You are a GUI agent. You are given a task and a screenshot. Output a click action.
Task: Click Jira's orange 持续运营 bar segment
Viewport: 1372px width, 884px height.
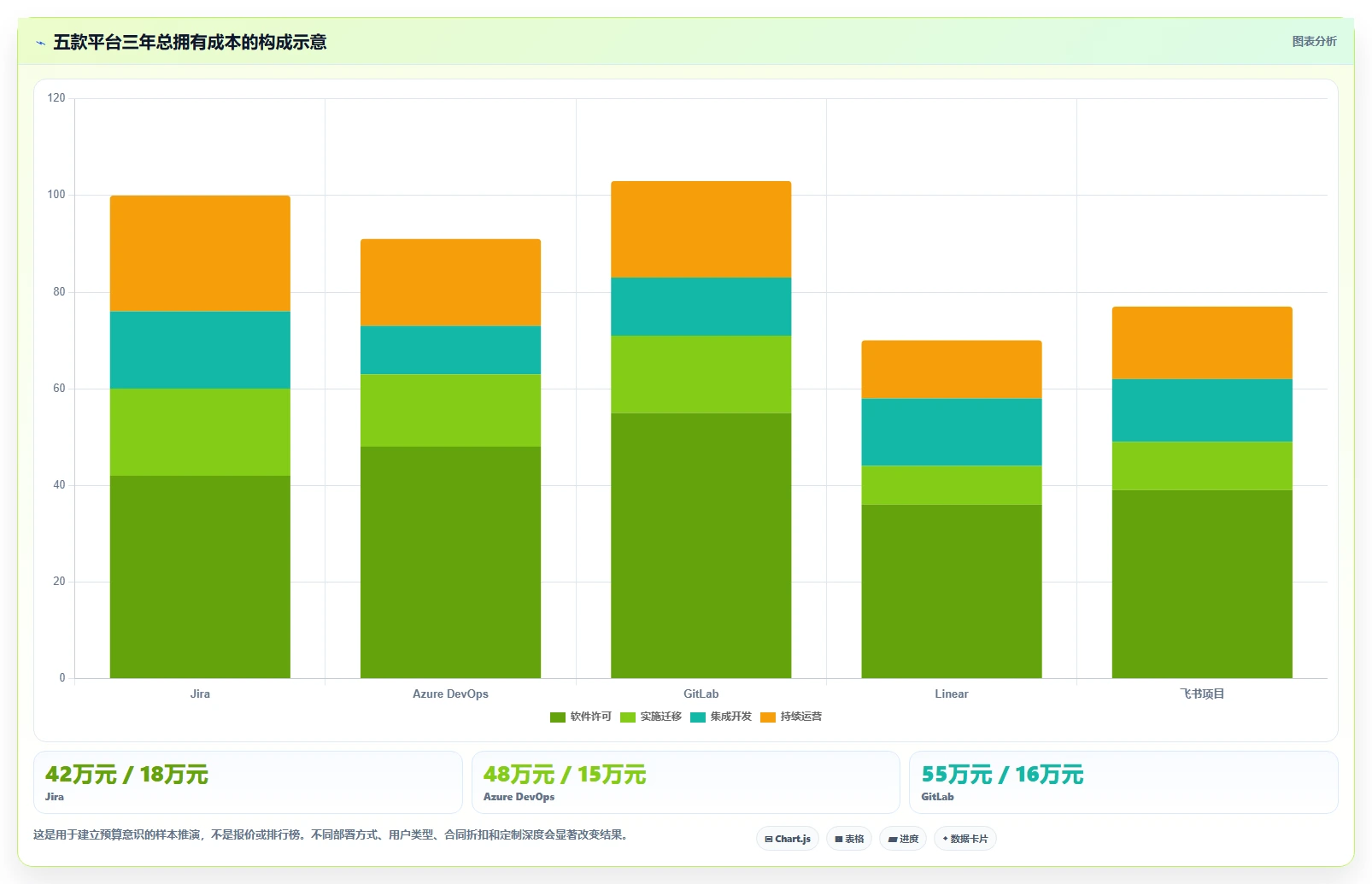tap(200, 254)
